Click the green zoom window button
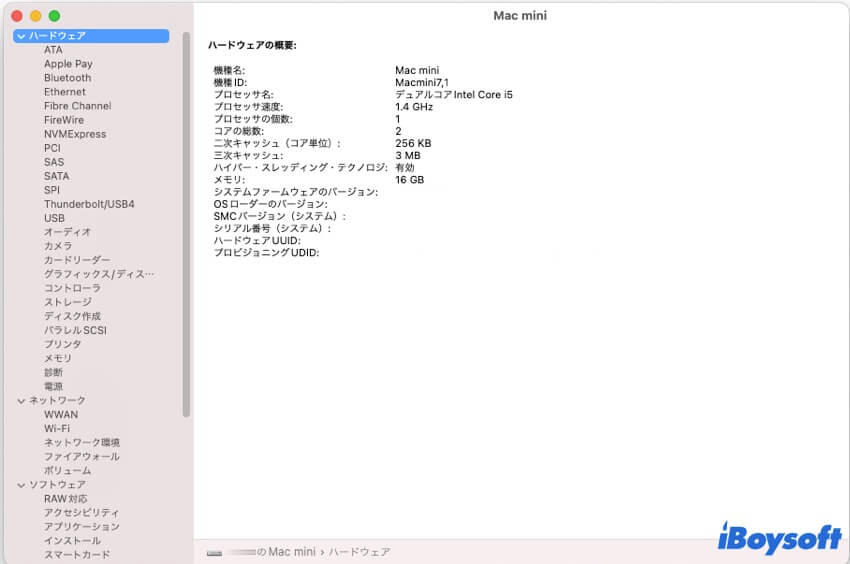This screenshot has height=564, width=850. point(54,16)
